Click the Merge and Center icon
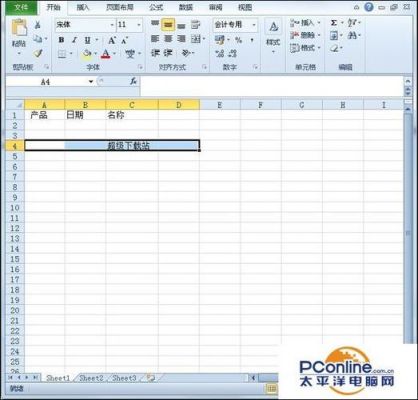The width and height of the screenshot is (418, 400). tap(196, 39)
